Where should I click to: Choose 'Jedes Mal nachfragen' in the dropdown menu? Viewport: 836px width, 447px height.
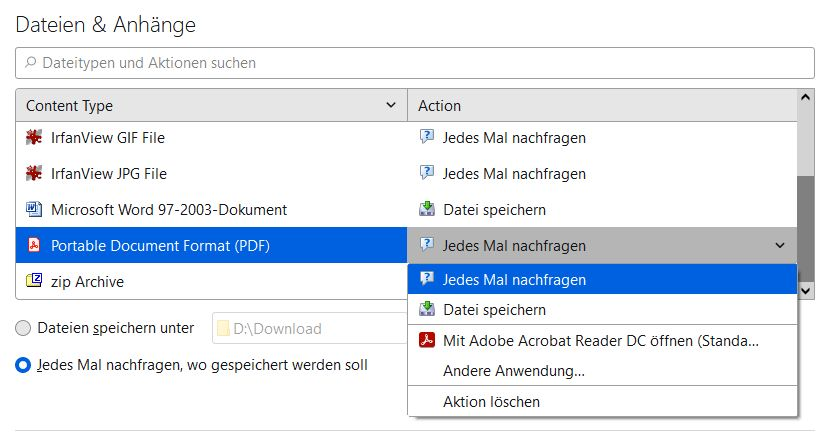(x=514, y=280)
